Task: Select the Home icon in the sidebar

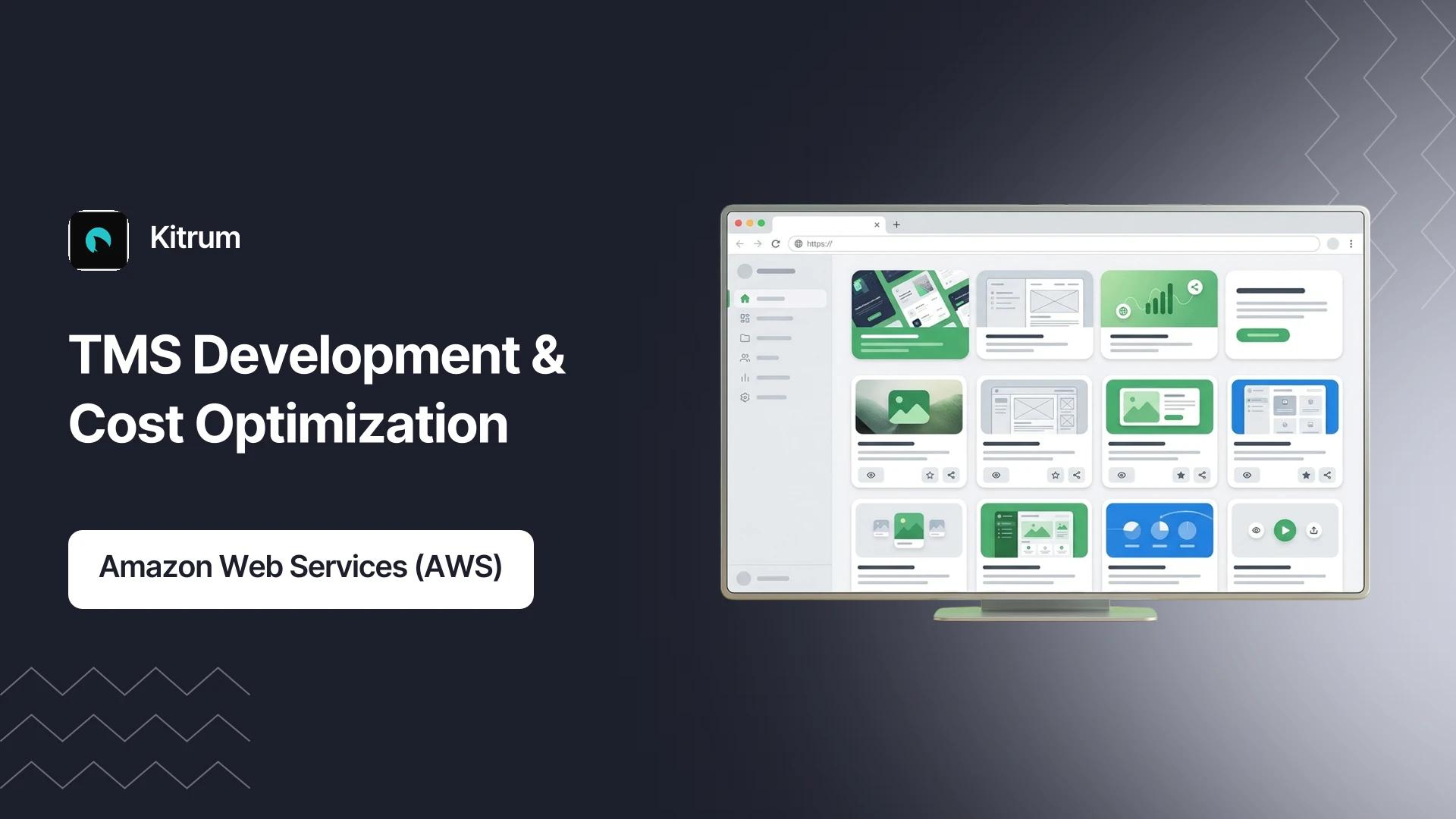Action: [745, 299]
